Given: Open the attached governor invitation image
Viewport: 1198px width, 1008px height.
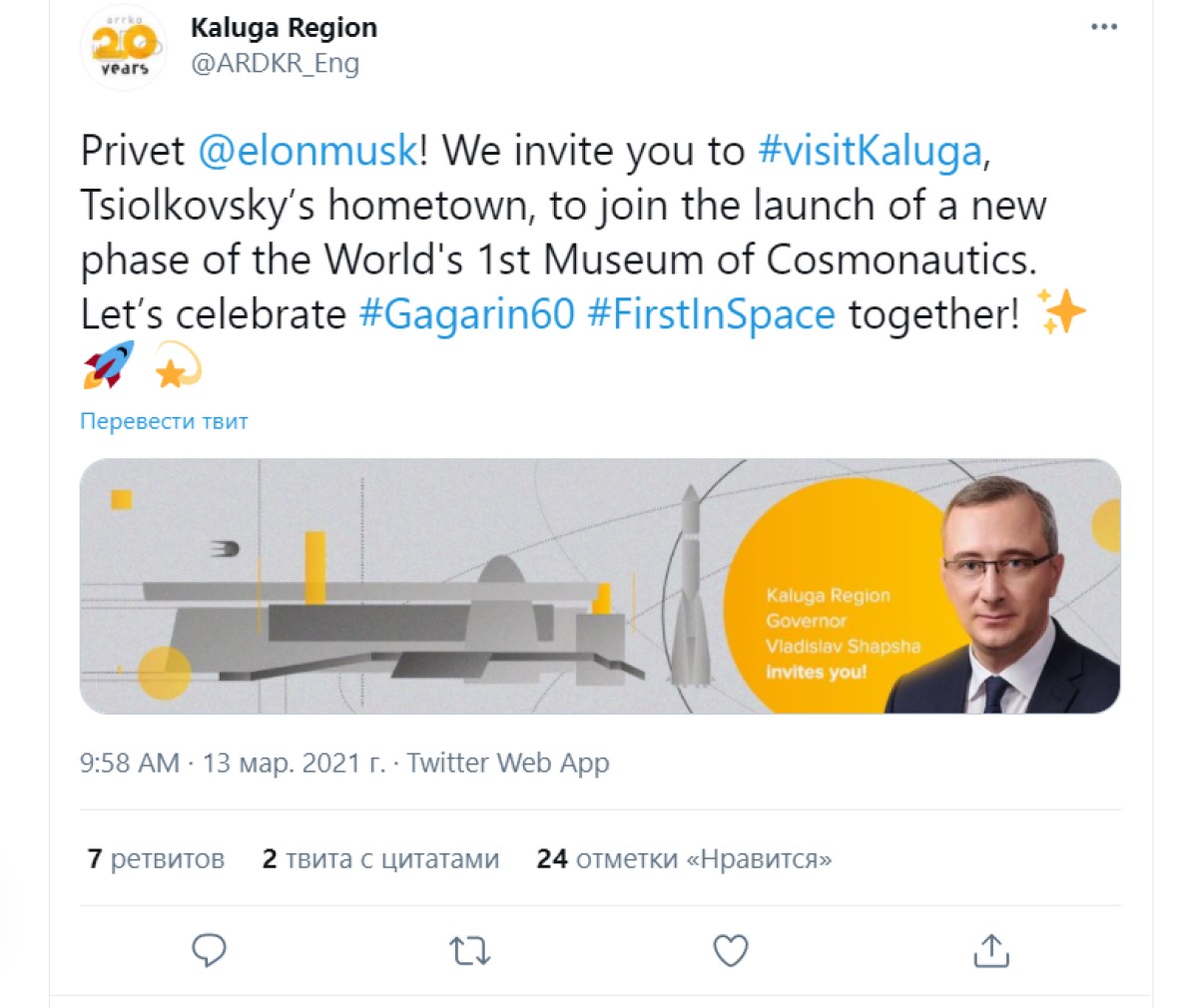Looking at the screenshot, I should [599, 586].
